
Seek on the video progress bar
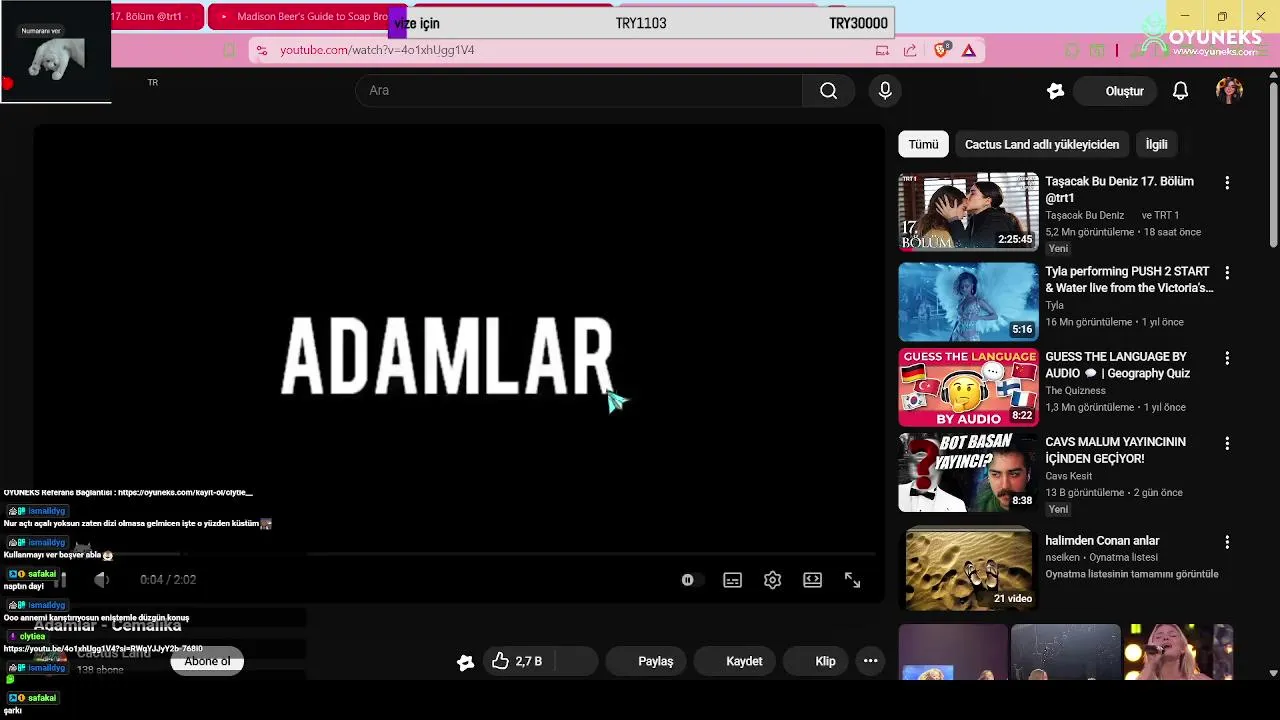point(460,554)
